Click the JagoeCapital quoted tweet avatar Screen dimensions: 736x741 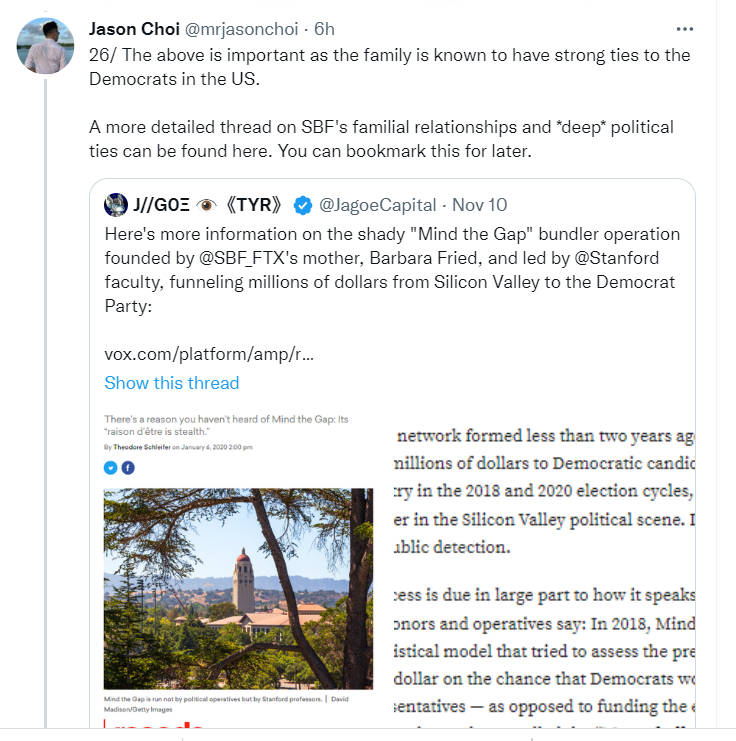pos(116,205)
